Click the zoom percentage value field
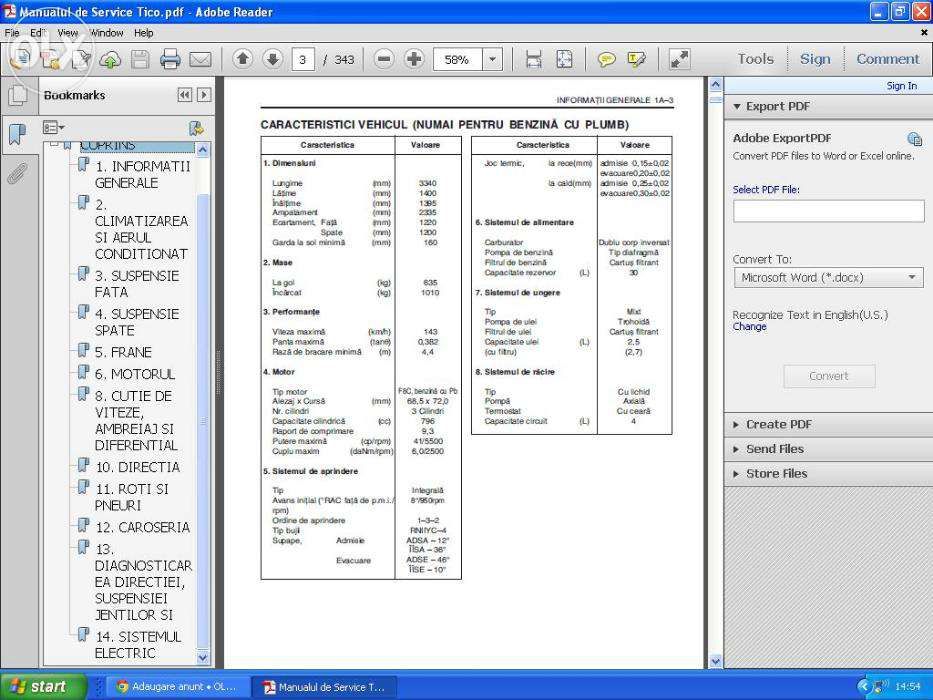Image resolution: width=933 pixels, height=700 pixels. (x=456, y=60)
